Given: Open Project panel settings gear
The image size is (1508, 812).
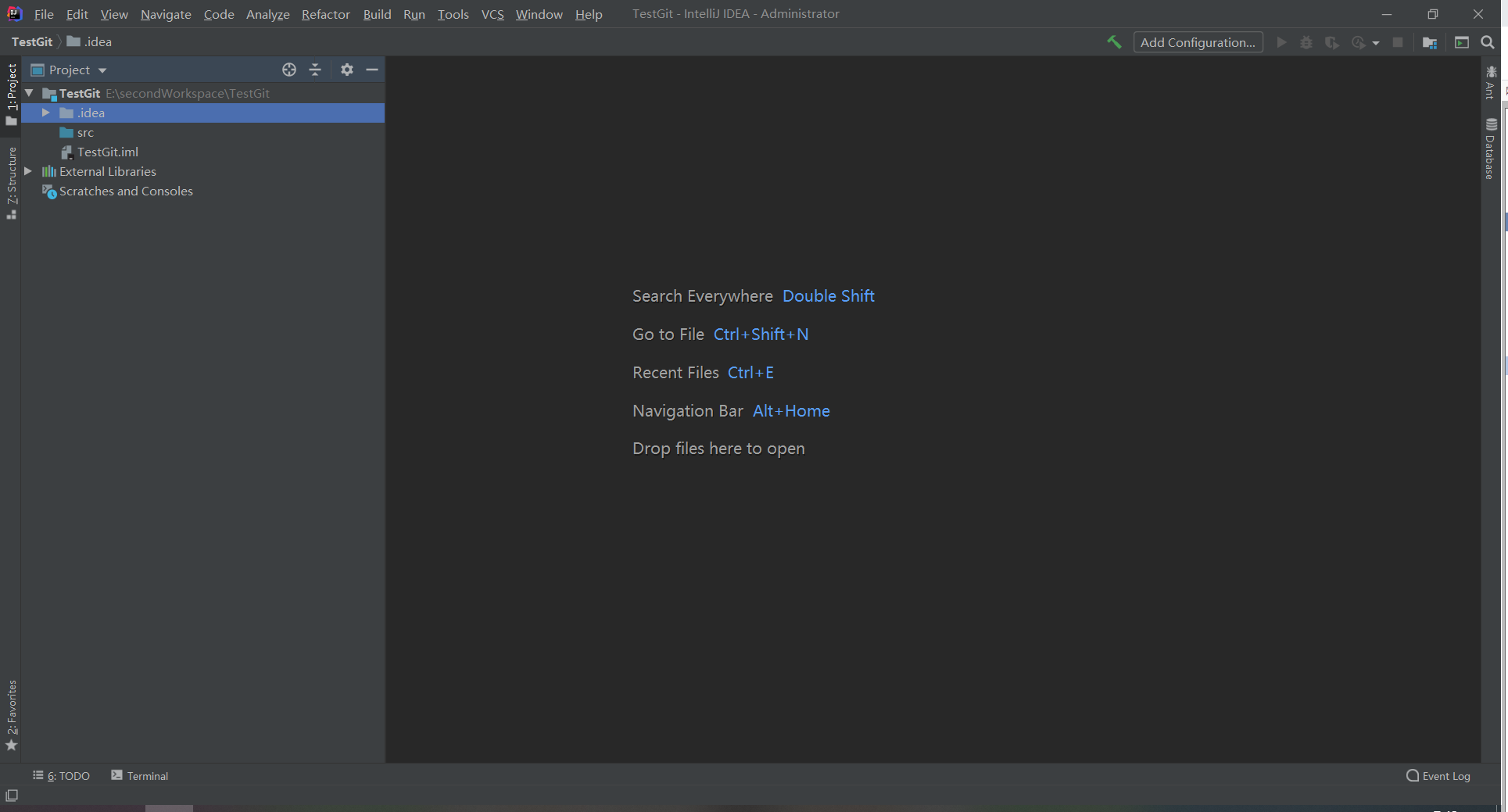Looking at the screenshot, I should (347, 70).
